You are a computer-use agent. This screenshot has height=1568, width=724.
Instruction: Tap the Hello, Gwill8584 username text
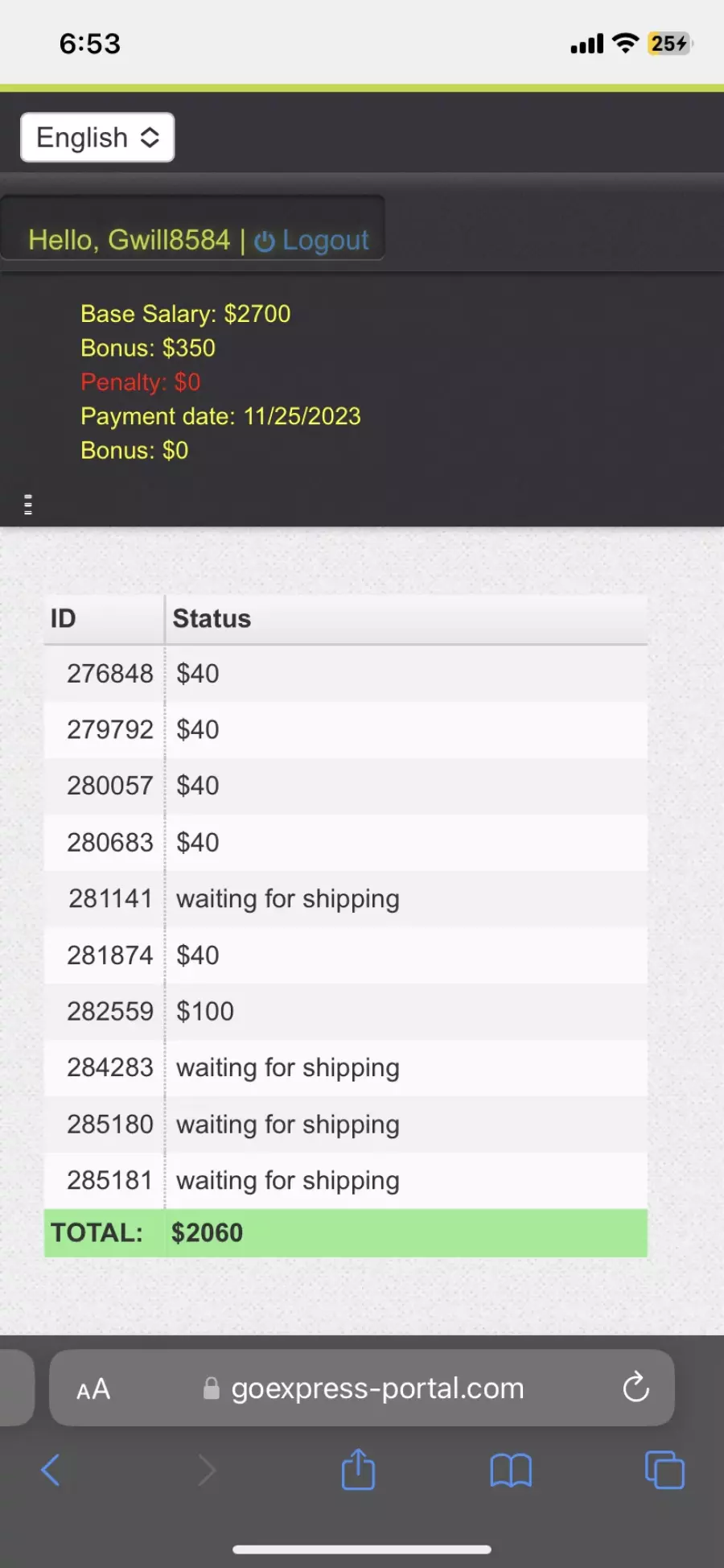tap(130, 240)
